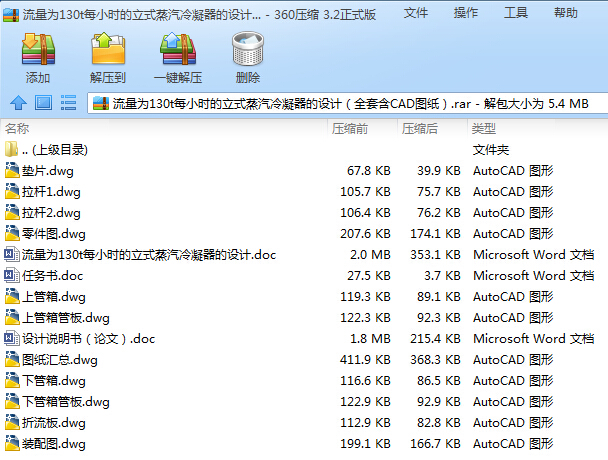Click the 411.9 KB size of 图纸汇总.dwg
This screenshot has width=608, height=460.
pyautogui.click(x=365, y=359)
